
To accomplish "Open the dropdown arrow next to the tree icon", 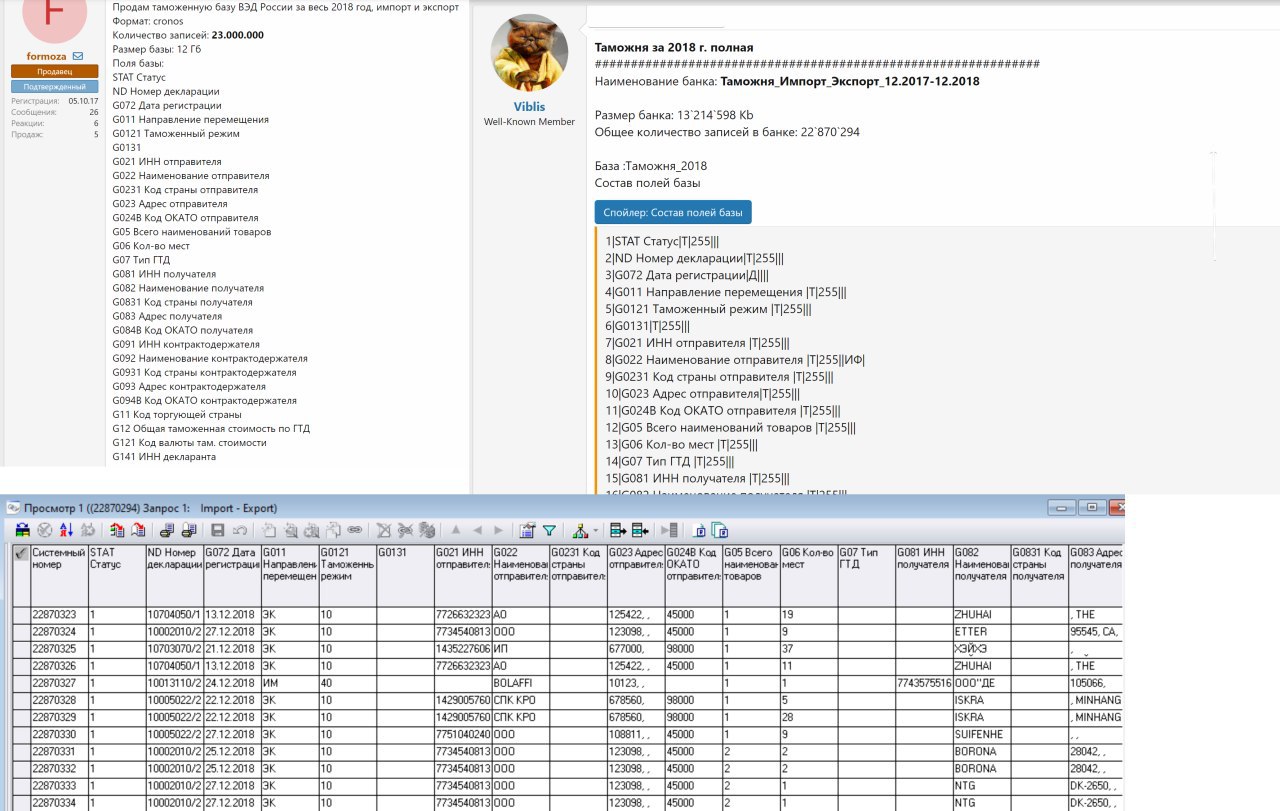I will tap(595, 530).
